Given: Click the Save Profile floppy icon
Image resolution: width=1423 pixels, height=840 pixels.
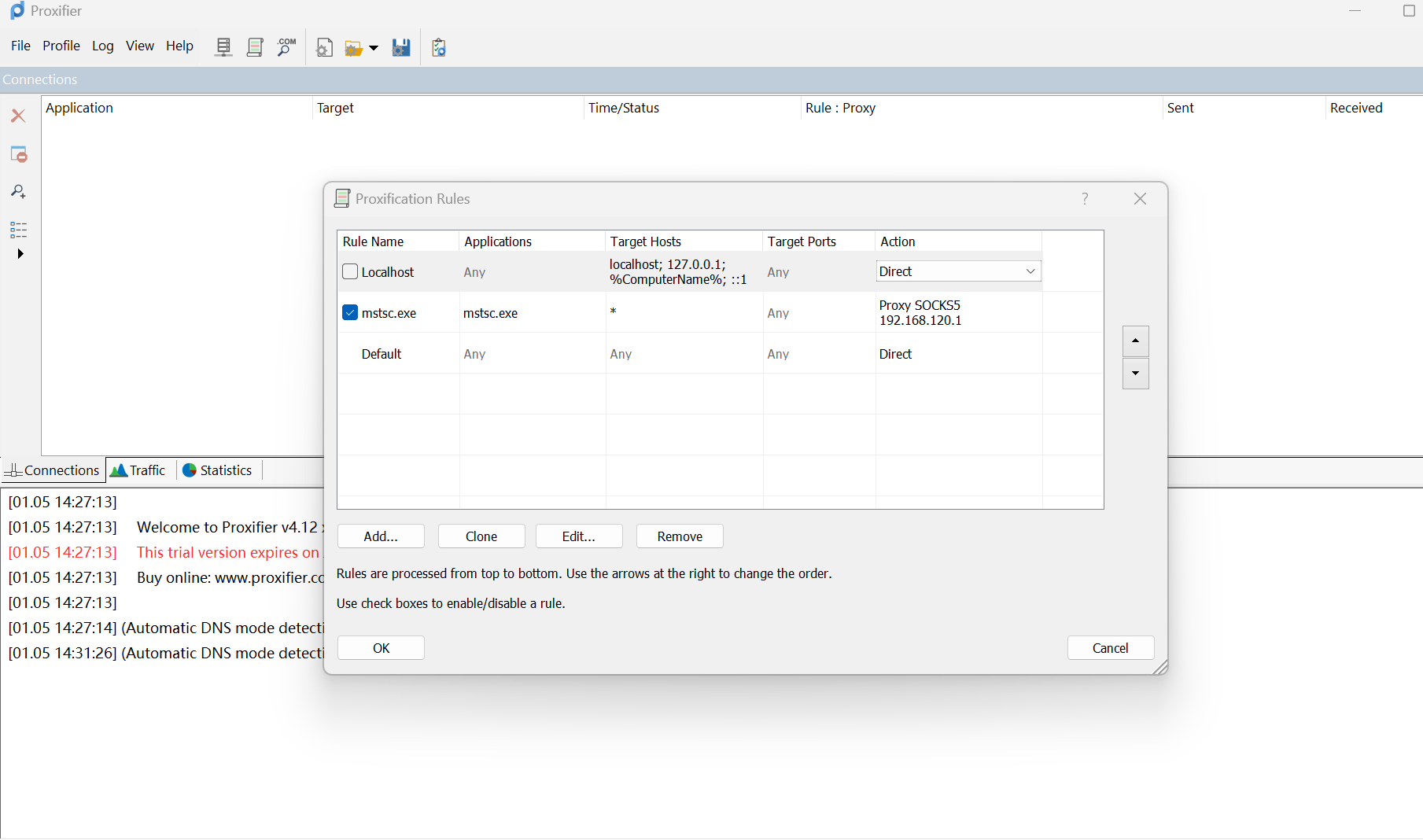Looking at the screenshot, I should click(401, 48).
